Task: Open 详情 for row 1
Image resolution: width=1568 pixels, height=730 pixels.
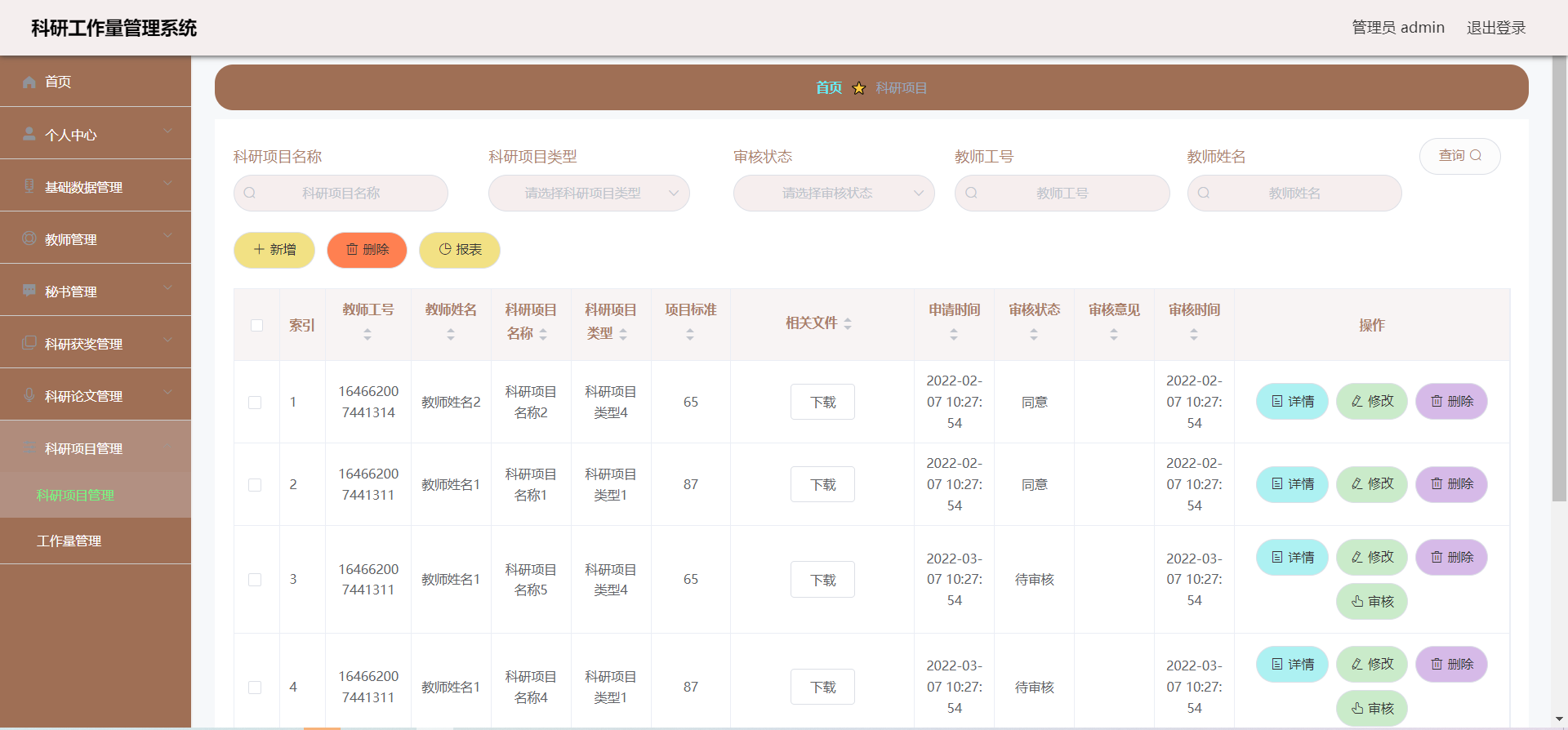Action: coord(1292,402)
